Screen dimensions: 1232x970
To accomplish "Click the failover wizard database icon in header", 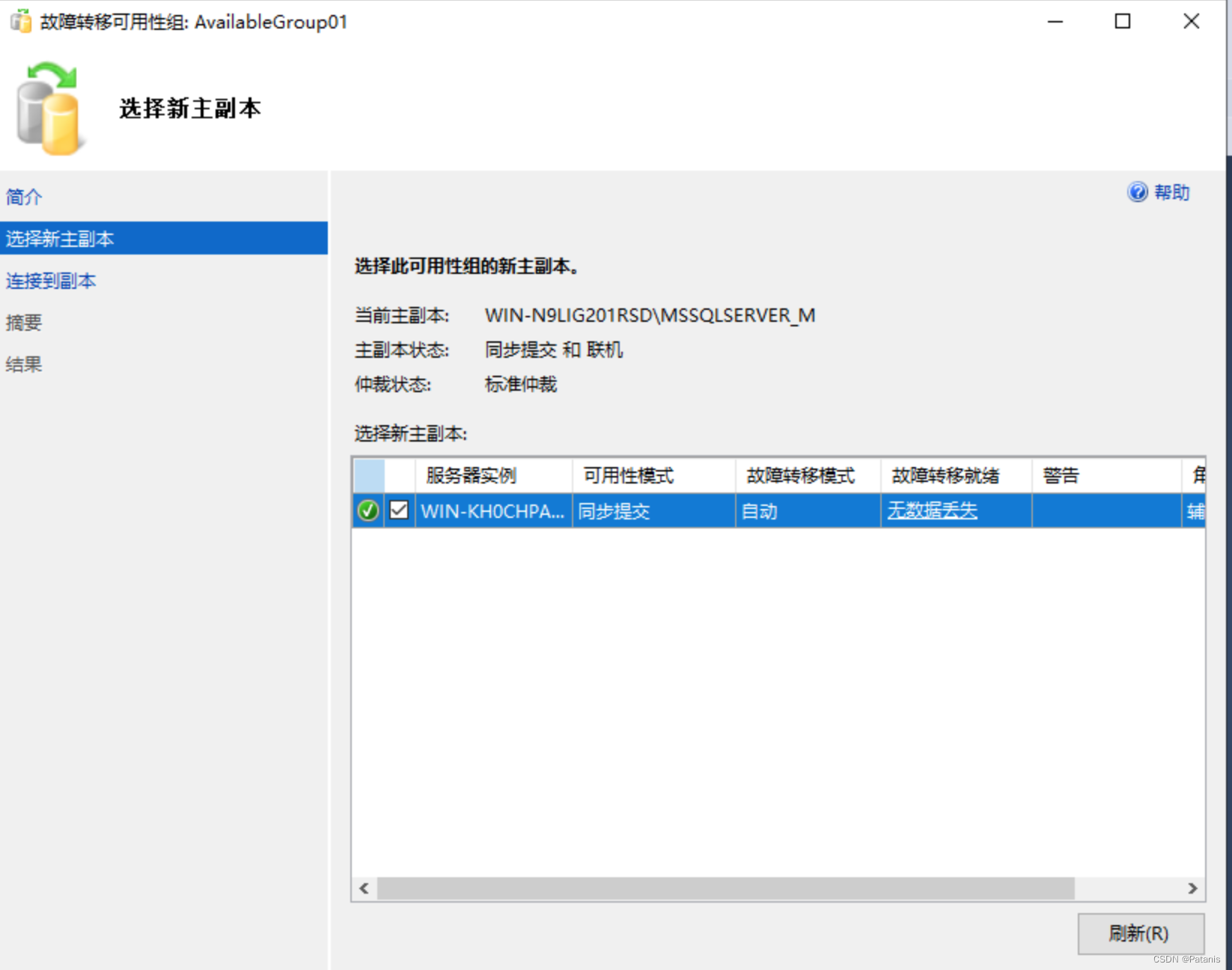I will click(49, 108).
